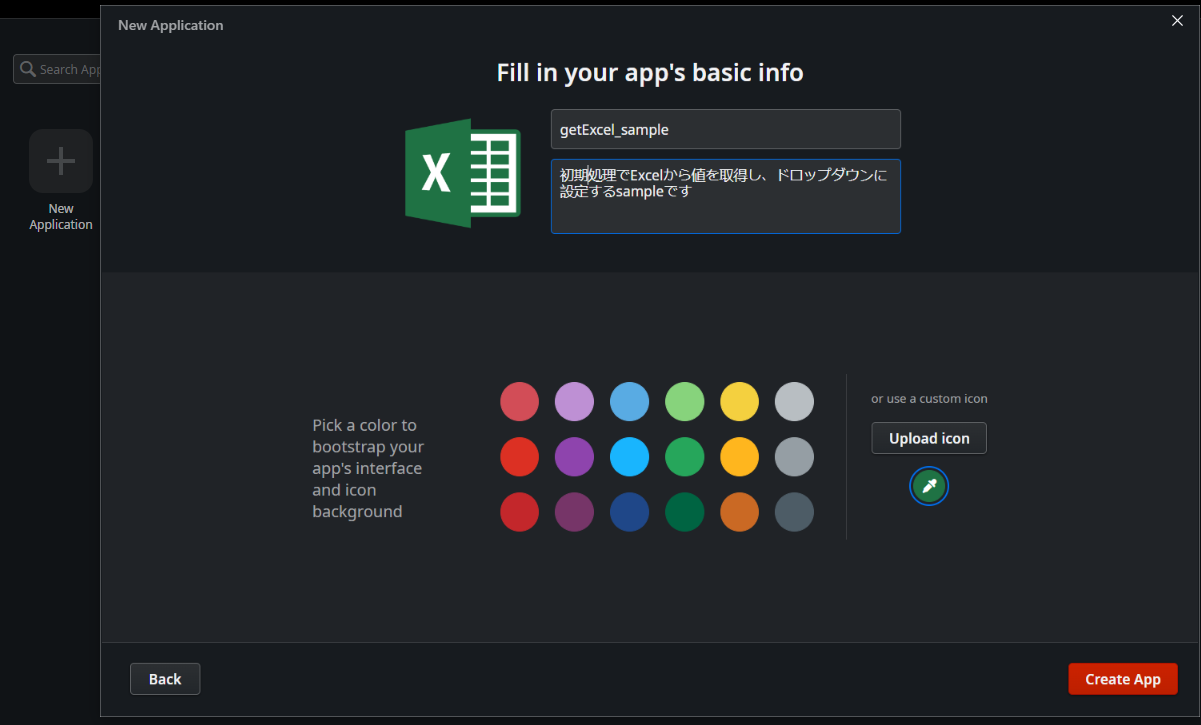Screen dimensions: 1201x725
Task: Click the New Application plus tile
Action: (61, 161)
